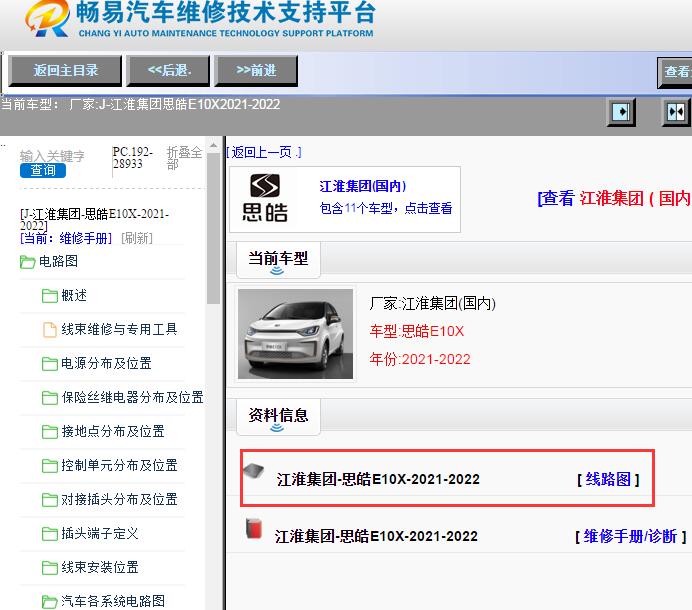Click the 年份:2021-2022 text
The height and width of the screenshot is (610, 692).
click(x=420, y=359)
